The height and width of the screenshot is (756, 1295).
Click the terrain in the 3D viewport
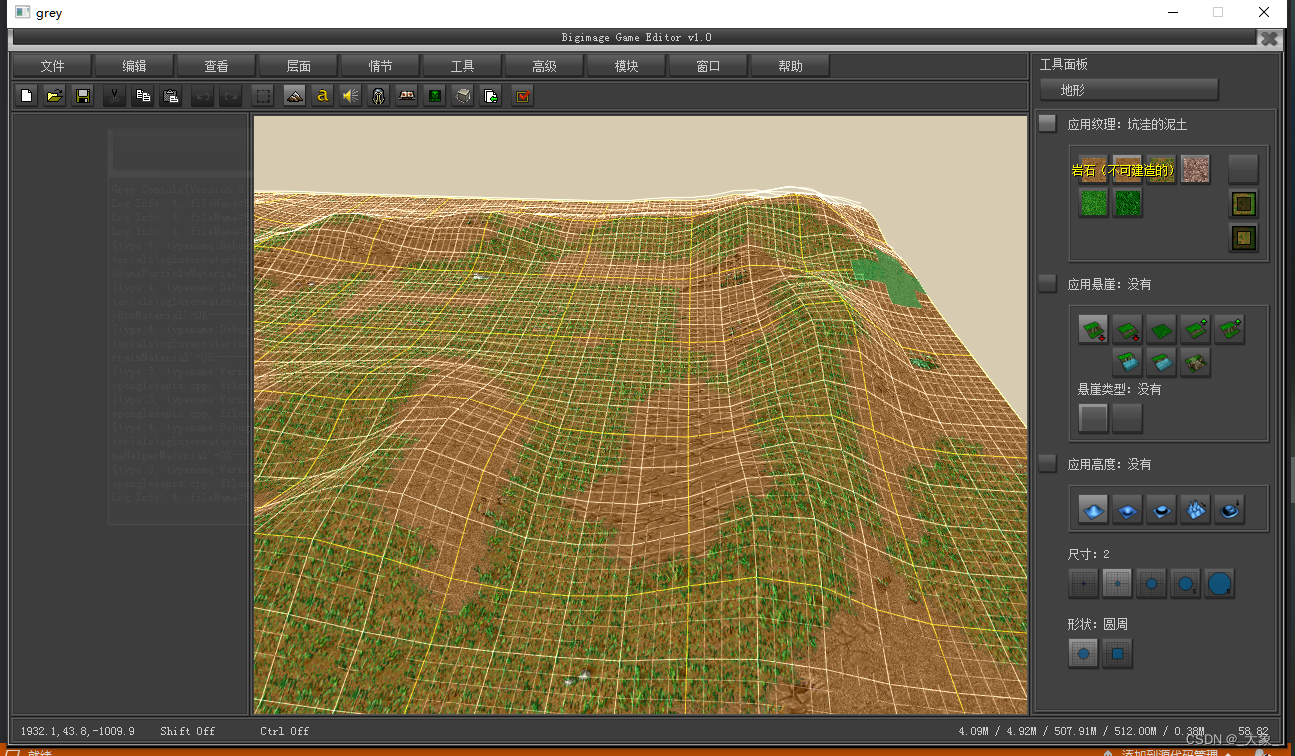point(640,450)
